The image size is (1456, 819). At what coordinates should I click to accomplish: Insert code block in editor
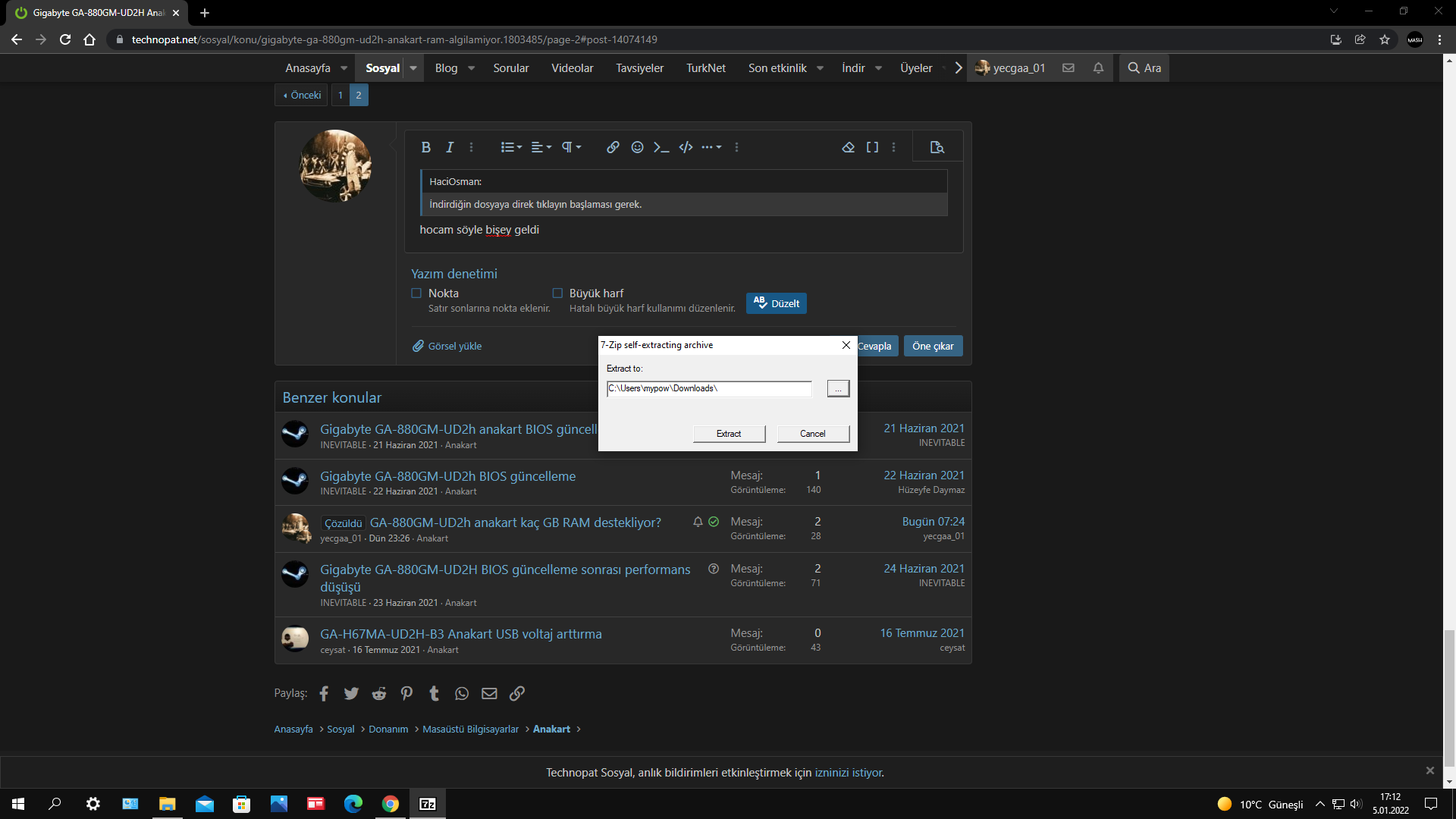tap(686, 147)
